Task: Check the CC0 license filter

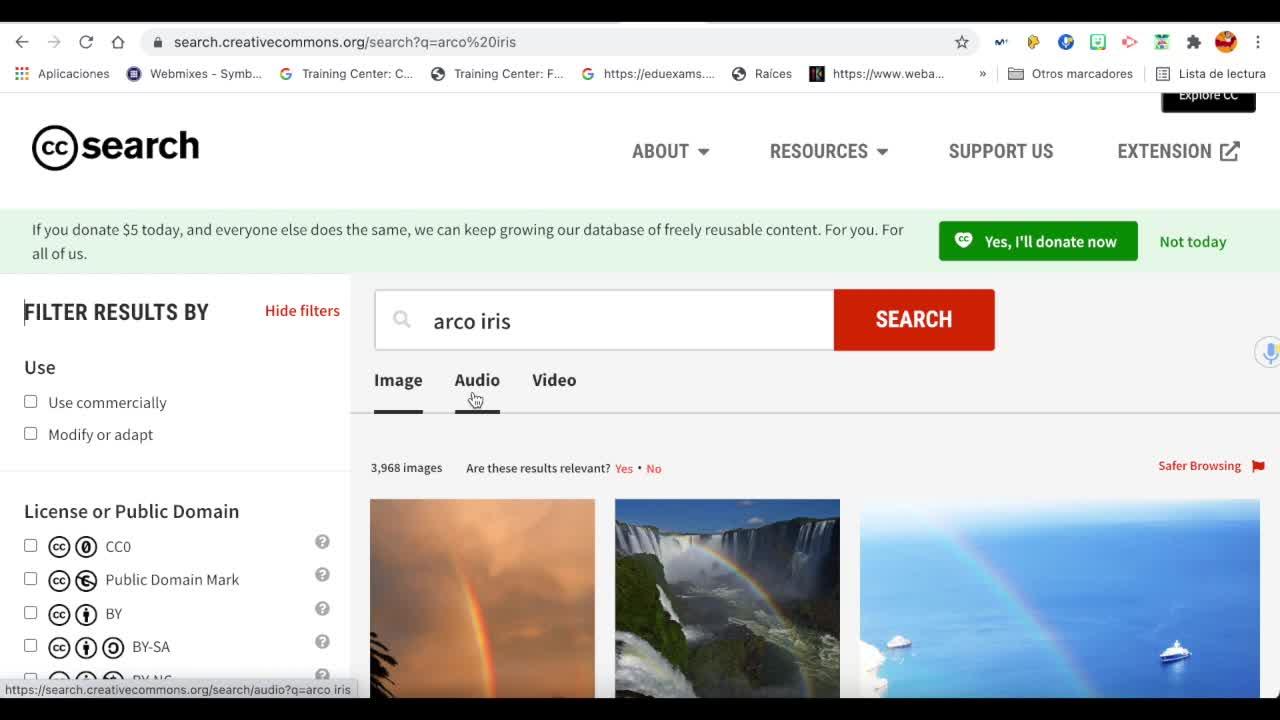Action: 31,546
